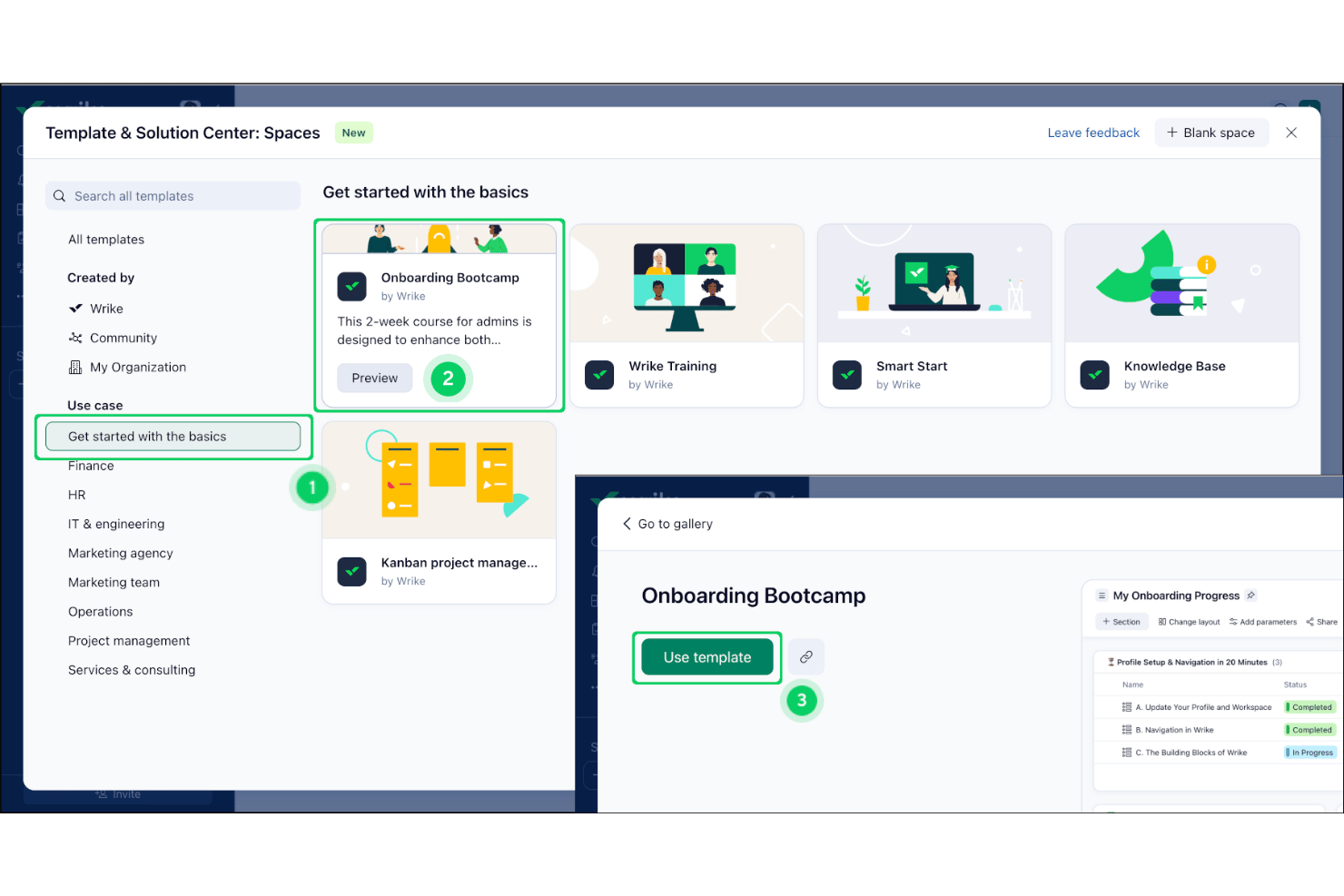1344x896 pixels.
Task: Open Services & consulting templates
Action: click(x=132, y=670)
